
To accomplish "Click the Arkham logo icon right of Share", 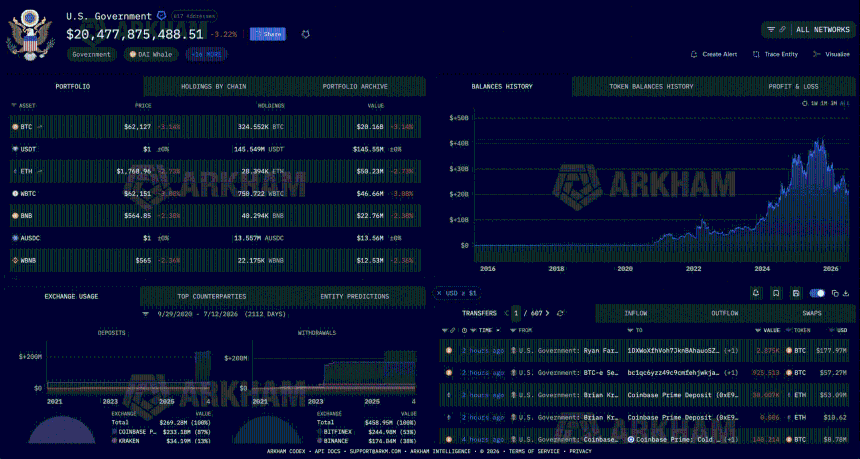I will point(306,35).
